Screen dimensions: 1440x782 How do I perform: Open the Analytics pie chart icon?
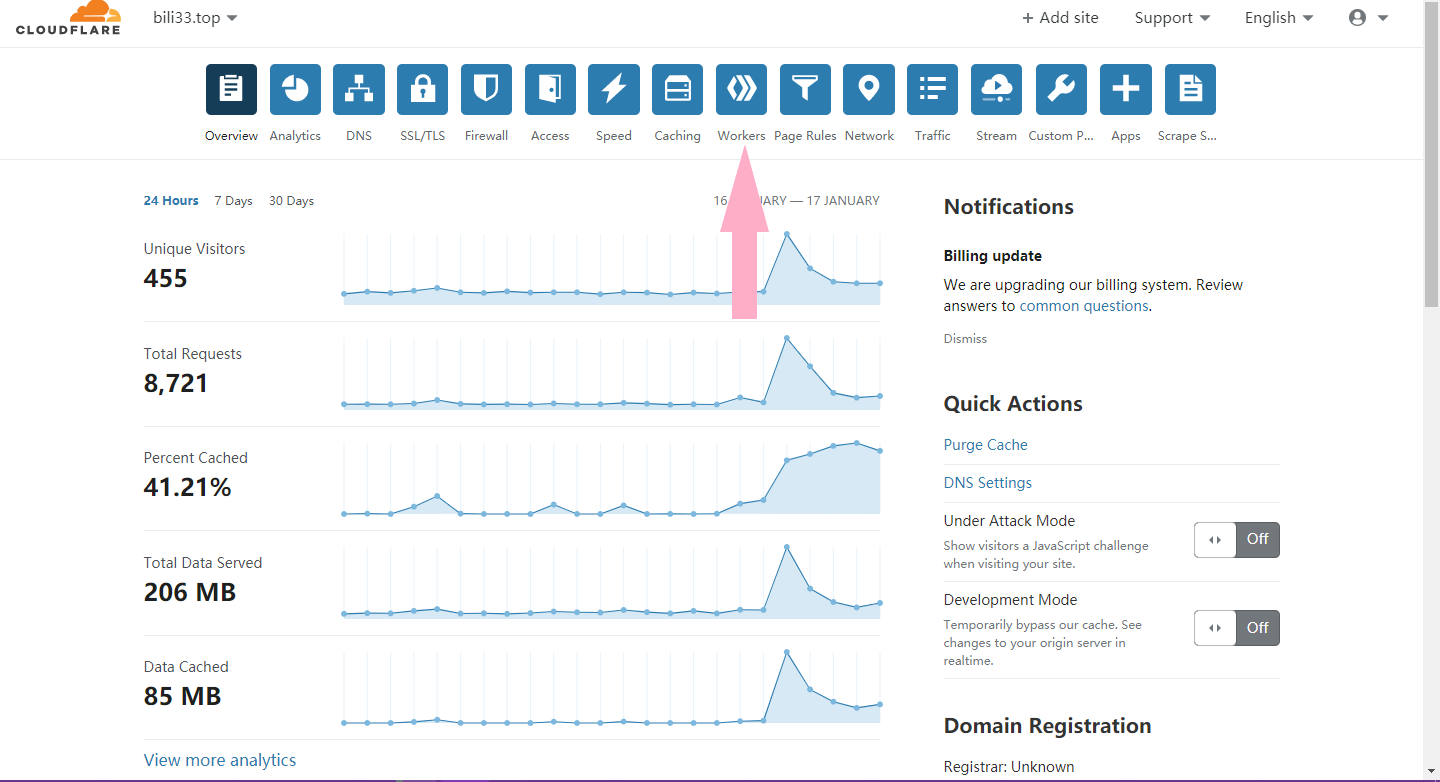click(295, 90)
